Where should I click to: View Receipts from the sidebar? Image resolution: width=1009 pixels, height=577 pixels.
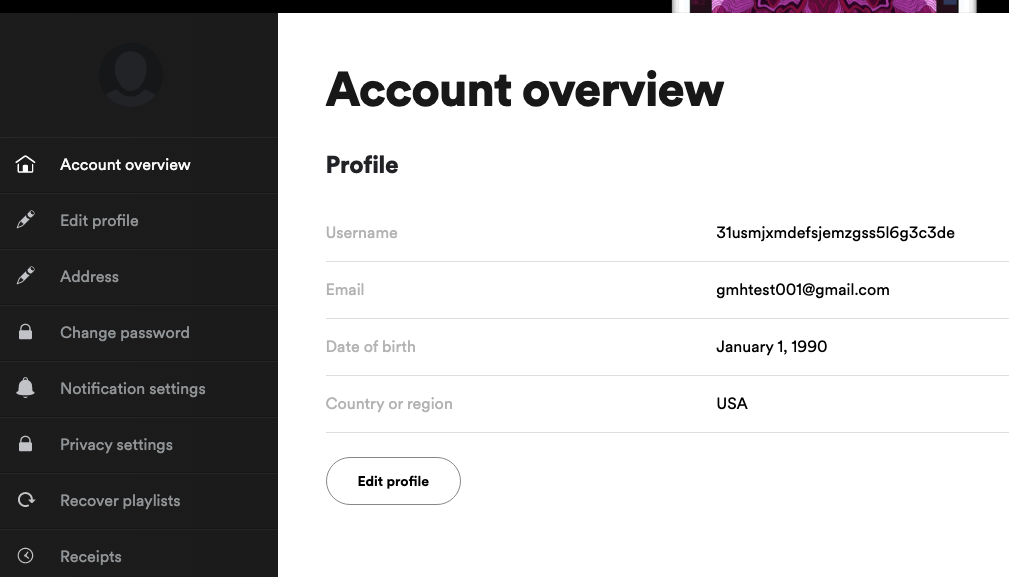click(x=90, y=557)
